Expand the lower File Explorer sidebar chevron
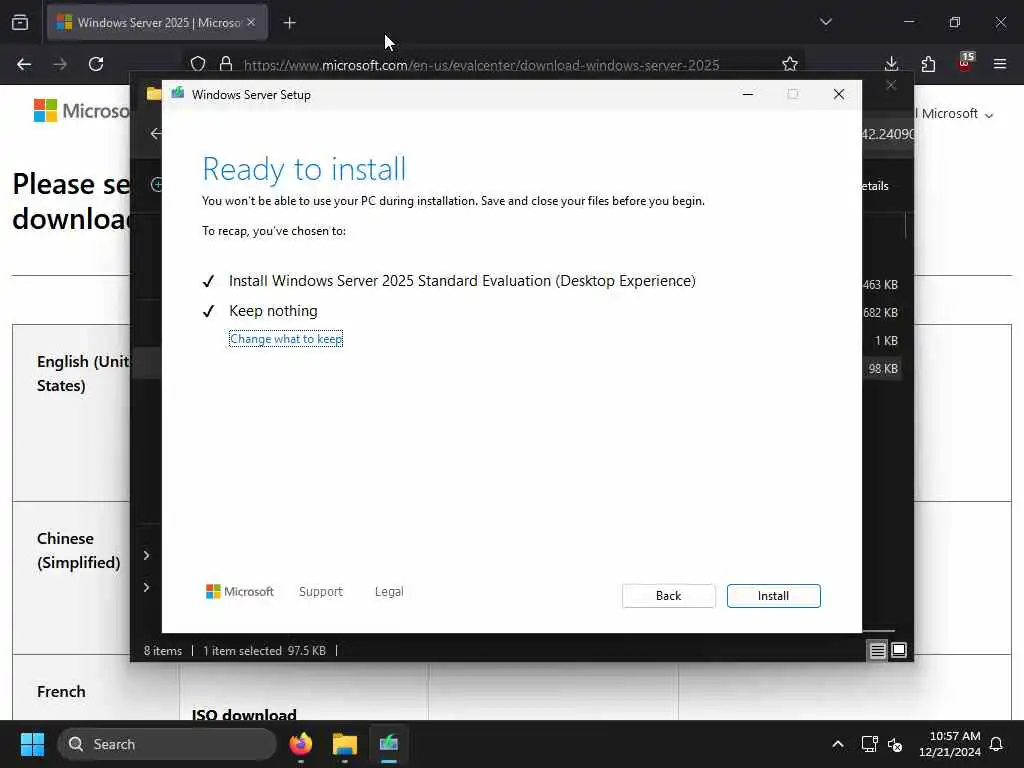This screenshot has width=1024, height=768. click(147, 587)
